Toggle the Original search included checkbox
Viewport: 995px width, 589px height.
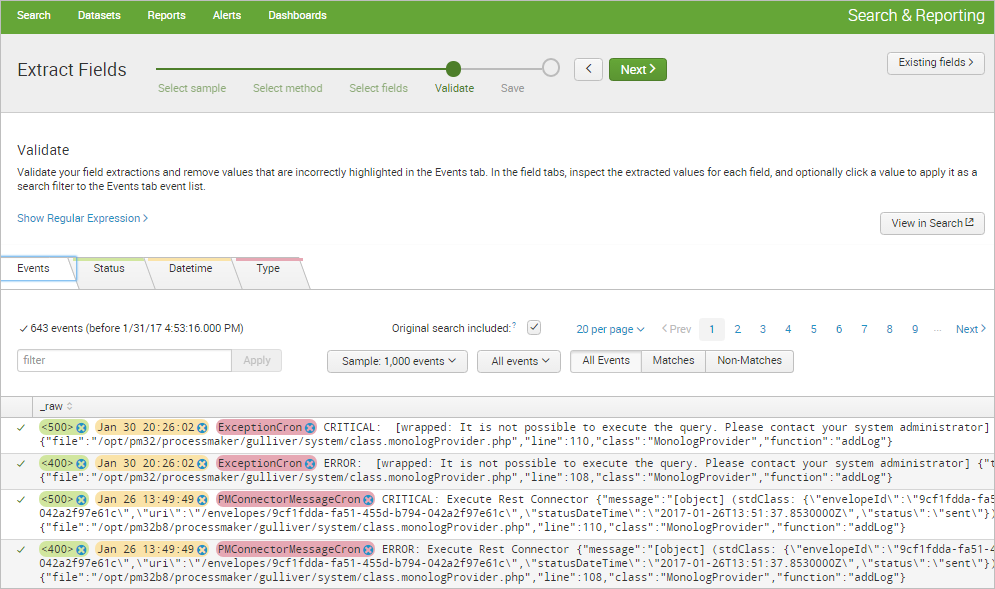[534, 328]
